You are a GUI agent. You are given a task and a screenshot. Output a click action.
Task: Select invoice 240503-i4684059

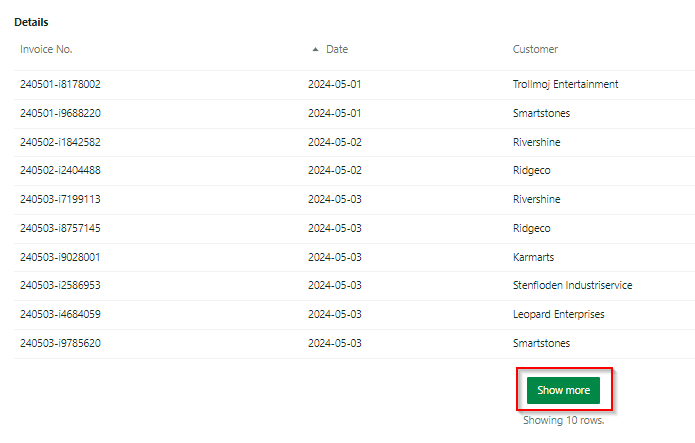click(60, 314)
